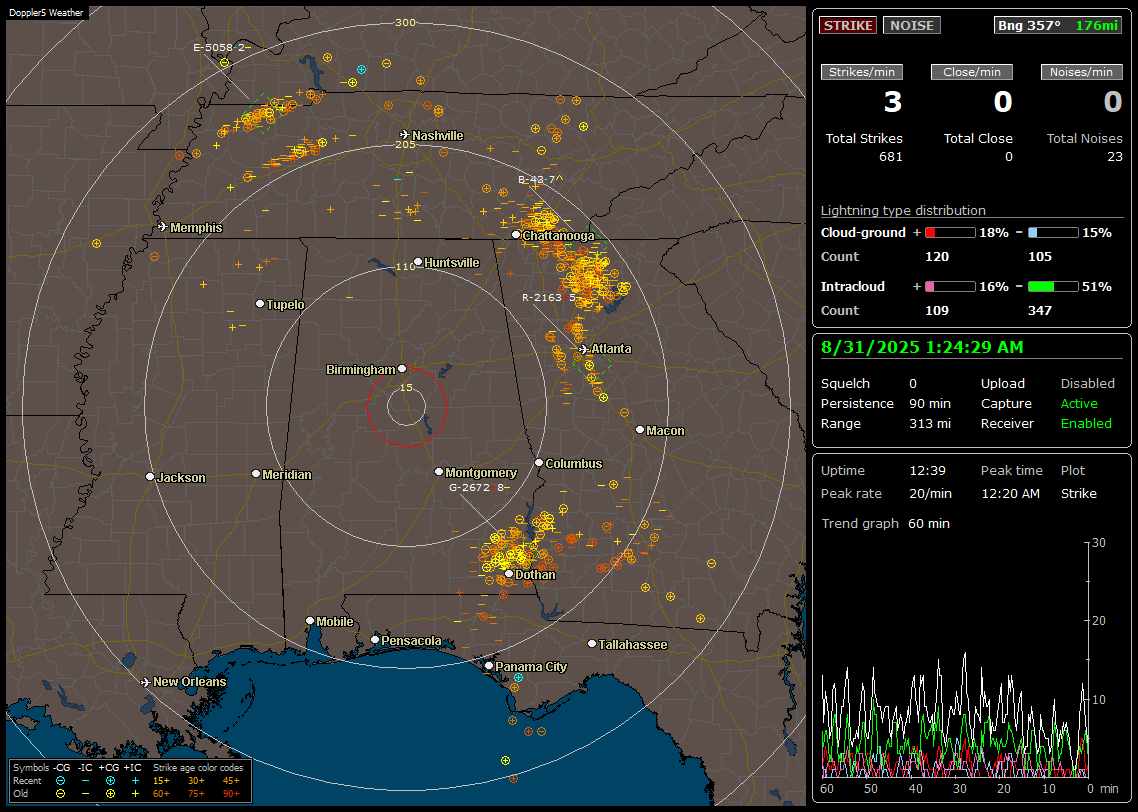Click the 205 range ring label
This screenshot has width=1138, height=812.
(x=406, y=145)
